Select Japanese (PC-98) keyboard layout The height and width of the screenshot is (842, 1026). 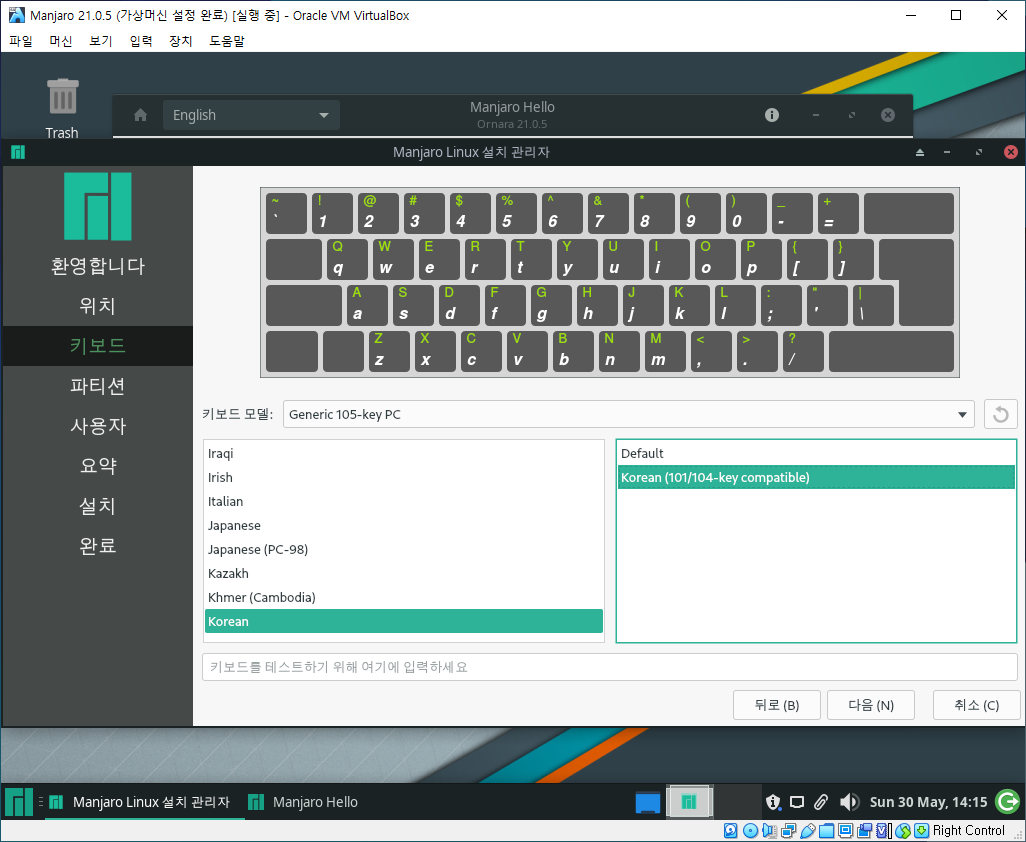(404, 550)
